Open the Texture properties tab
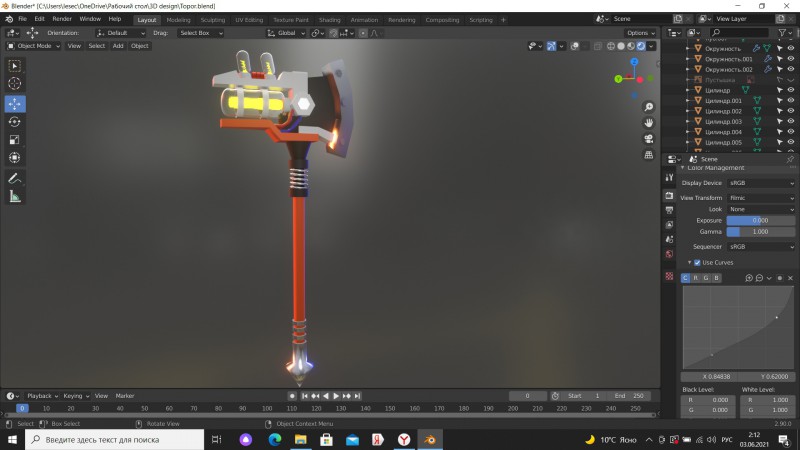Screen dimensions: 800x450 (x=669, y=276)
